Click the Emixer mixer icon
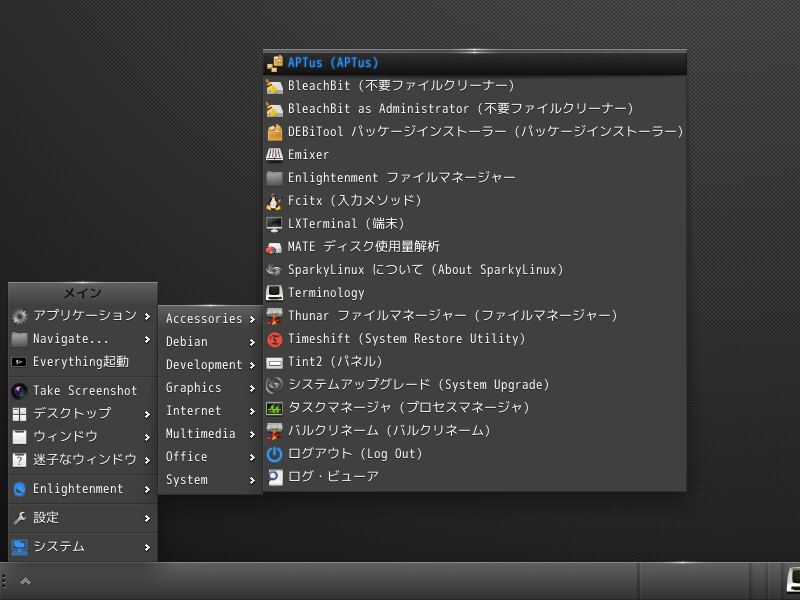The height and width of the screenshot is (600, 800). [274, 155]
